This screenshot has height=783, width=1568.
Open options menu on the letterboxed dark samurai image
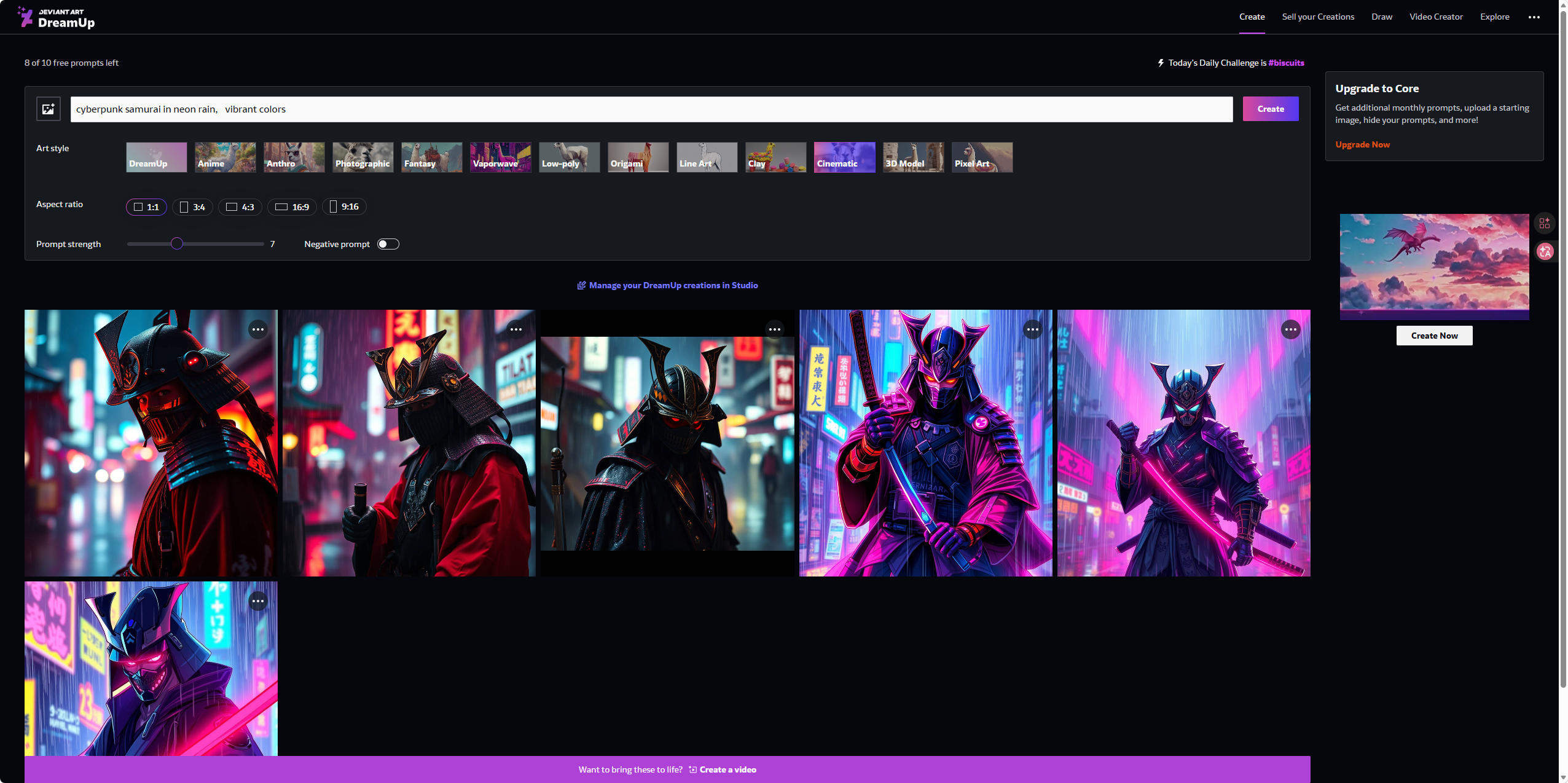775,329
